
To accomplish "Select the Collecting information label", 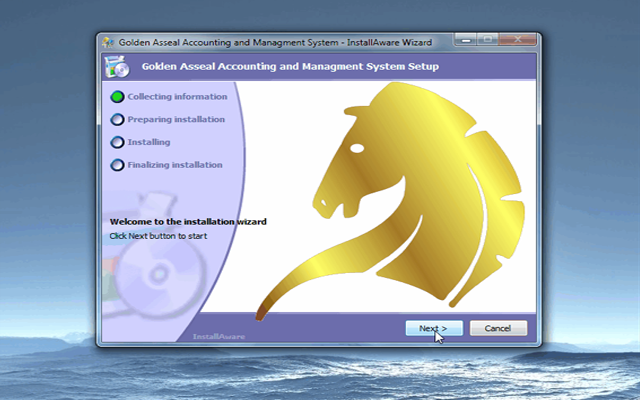I will pos(177,97).
